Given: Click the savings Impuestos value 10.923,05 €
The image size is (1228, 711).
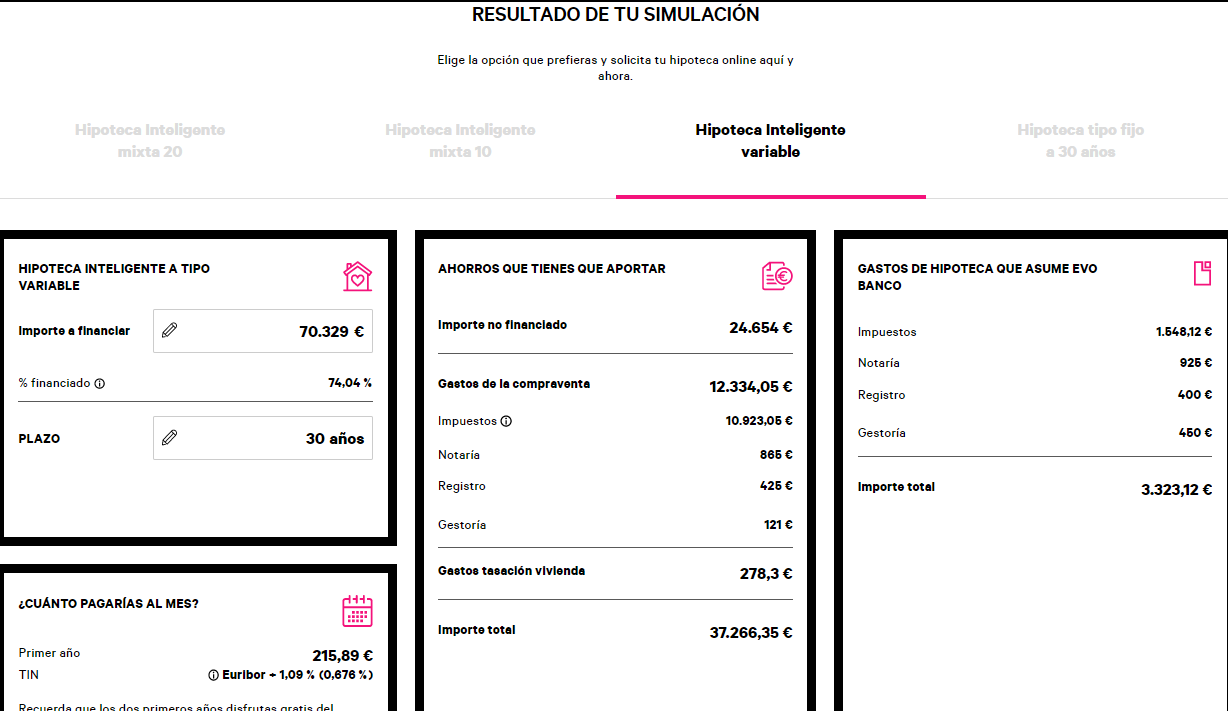Looking at the screenshot, I should click(759, 421).
